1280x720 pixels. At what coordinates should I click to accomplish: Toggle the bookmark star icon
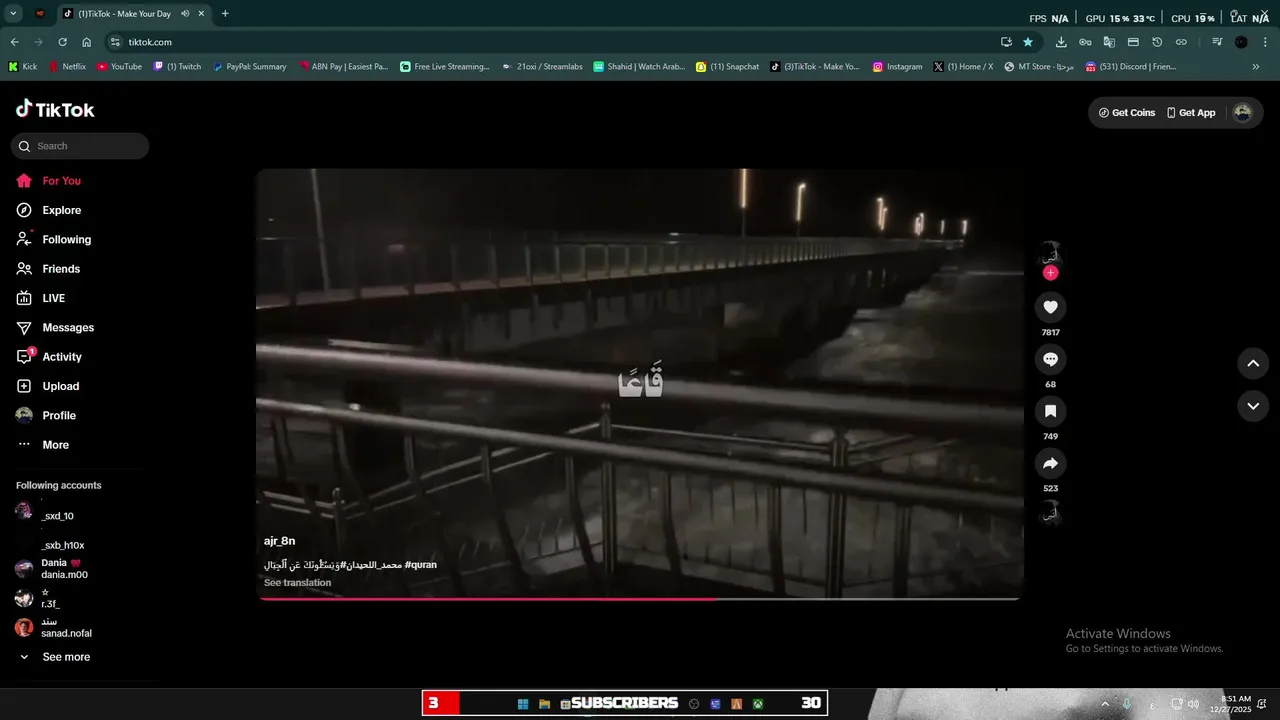1028,42
